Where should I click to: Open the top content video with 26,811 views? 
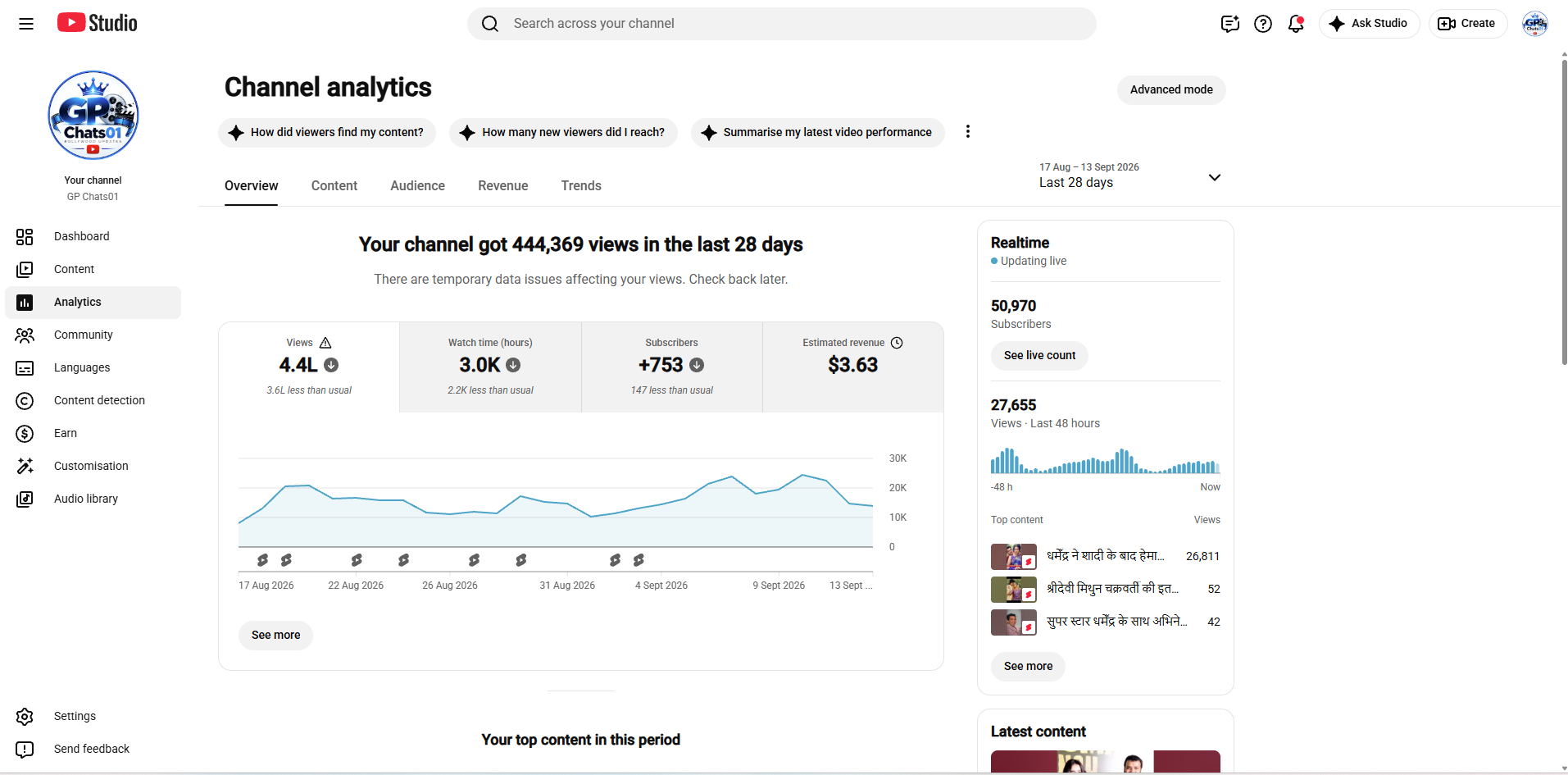point(1105,557)
